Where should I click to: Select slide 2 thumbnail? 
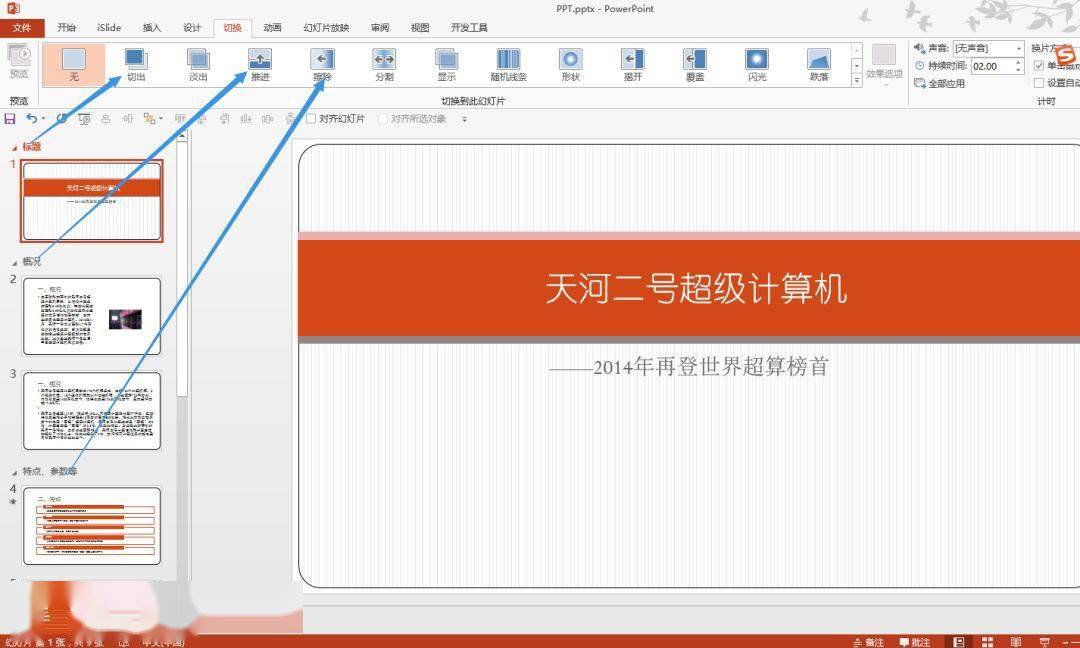click(x=92, y=316)
